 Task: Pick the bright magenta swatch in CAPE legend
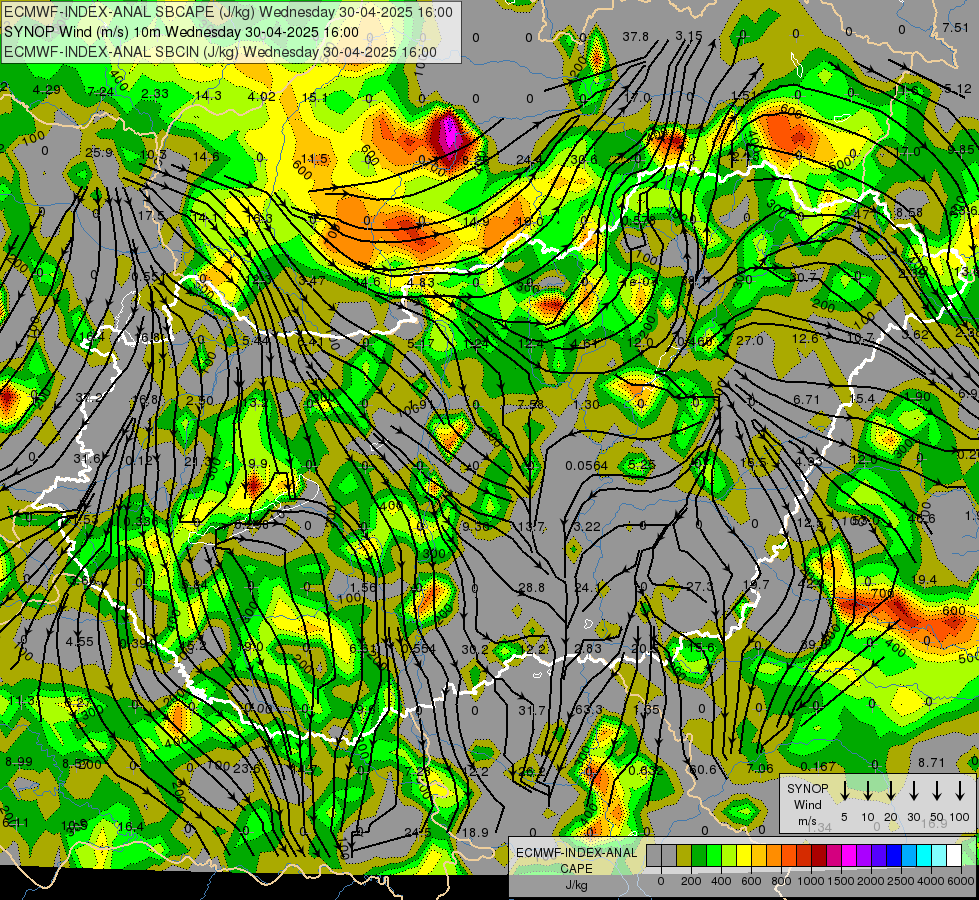[849, 855]
